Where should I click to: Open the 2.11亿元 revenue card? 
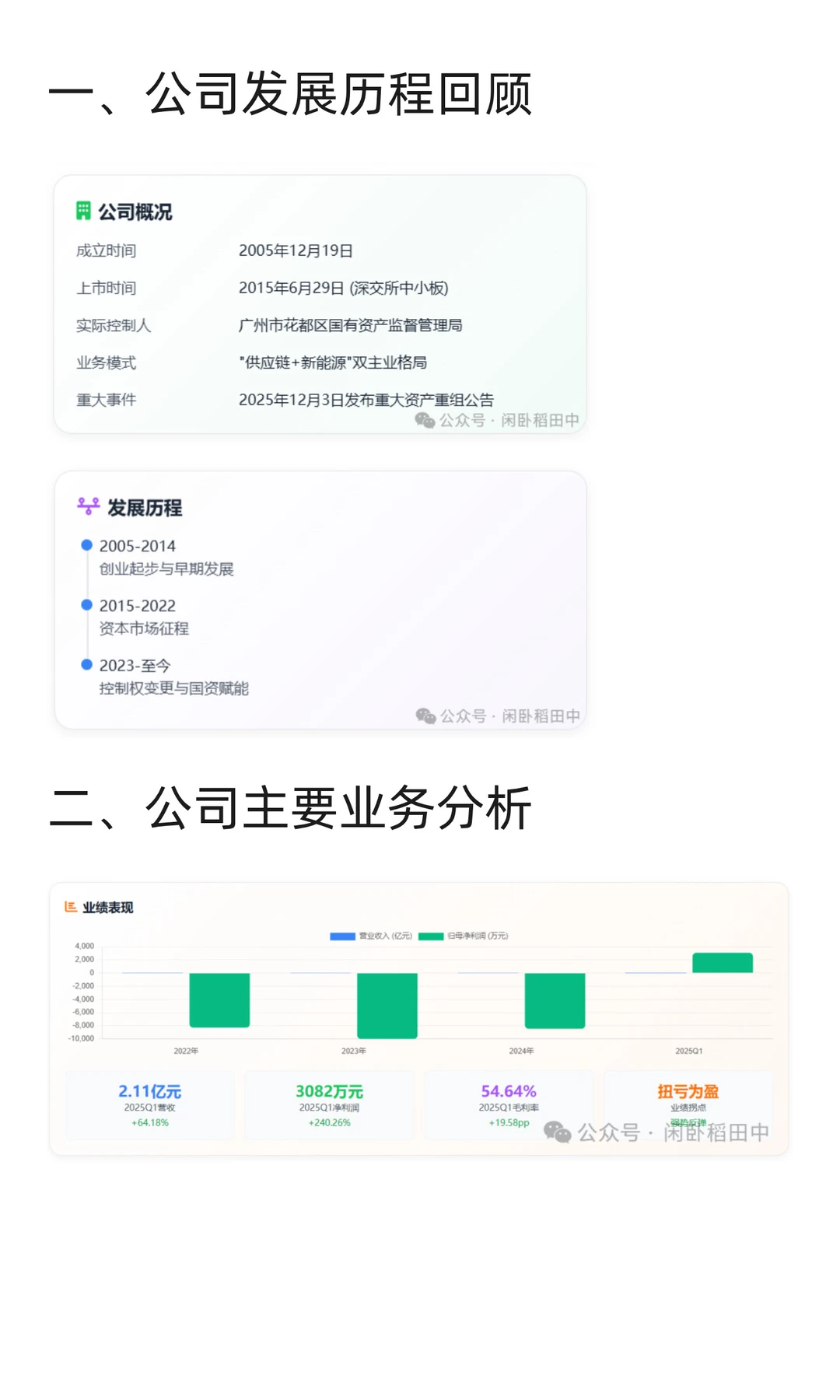point(149,1105)
